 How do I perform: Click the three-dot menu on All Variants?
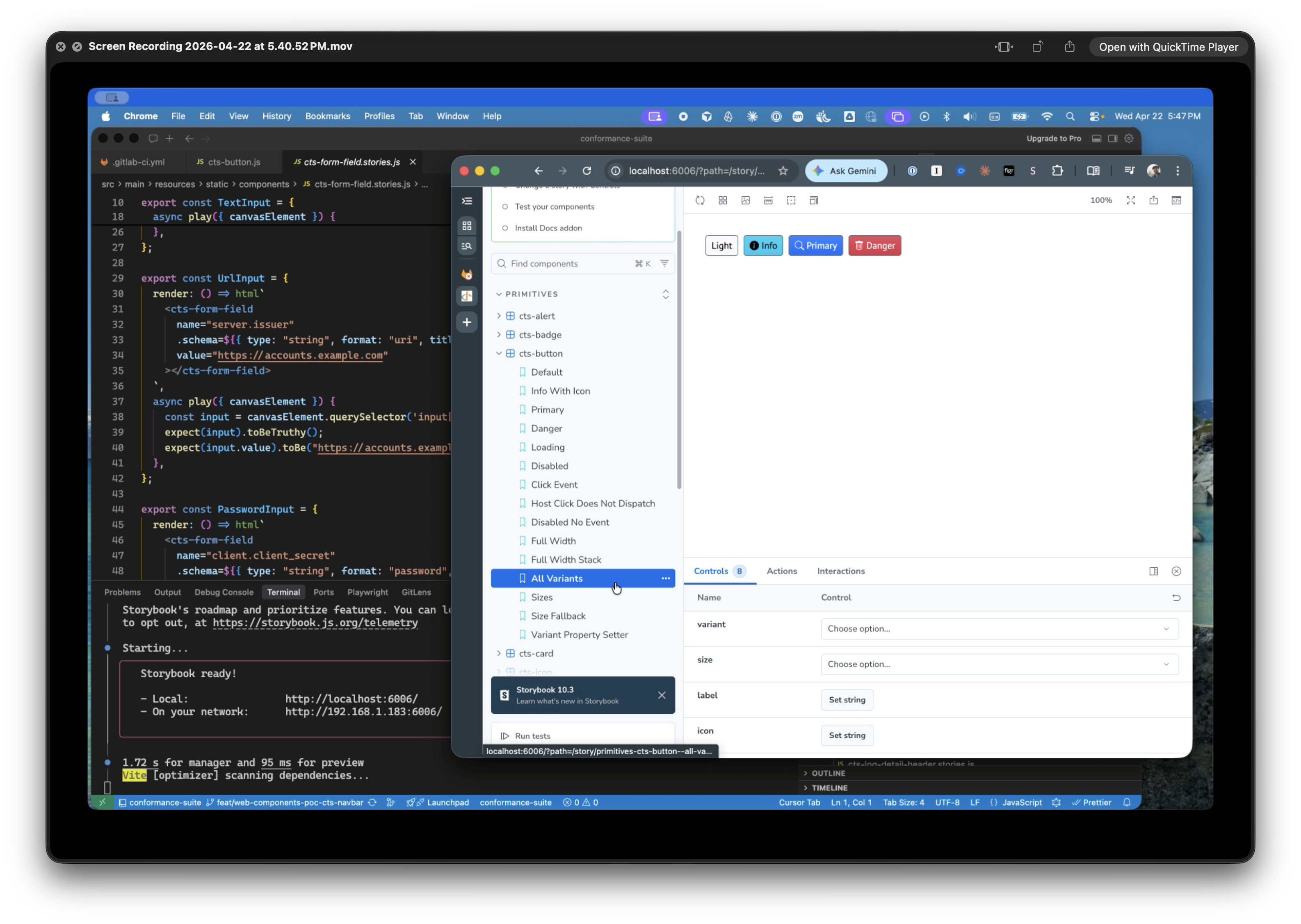(x=665, y=578)
